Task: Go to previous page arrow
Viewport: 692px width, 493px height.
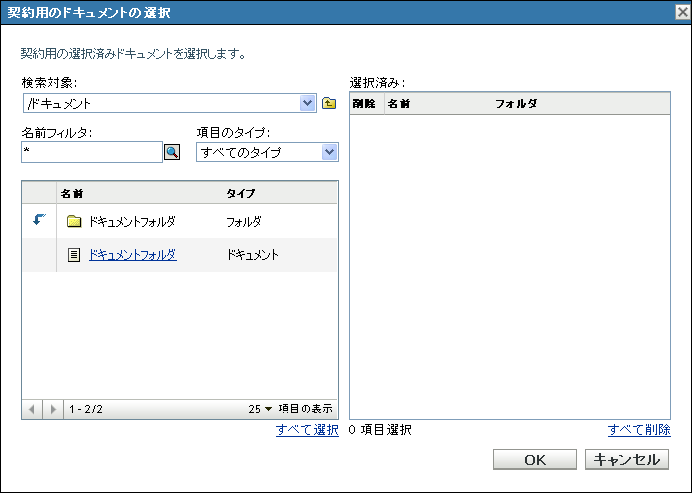Action: [32, 409]
